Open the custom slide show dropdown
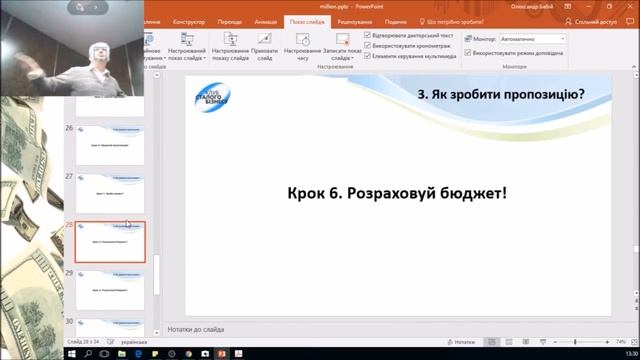Viewport: 640px width, 360px height. 187,47
